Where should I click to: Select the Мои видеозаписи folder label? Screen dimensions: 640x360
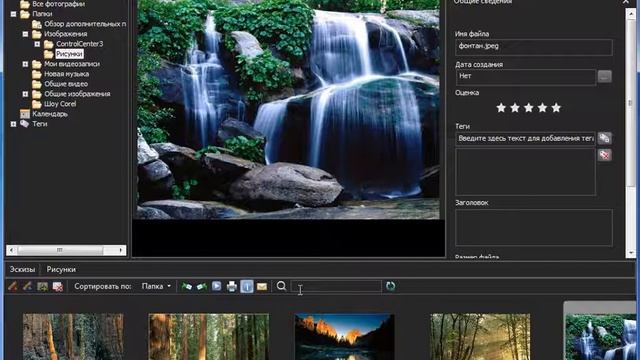[x=72, y=64]
